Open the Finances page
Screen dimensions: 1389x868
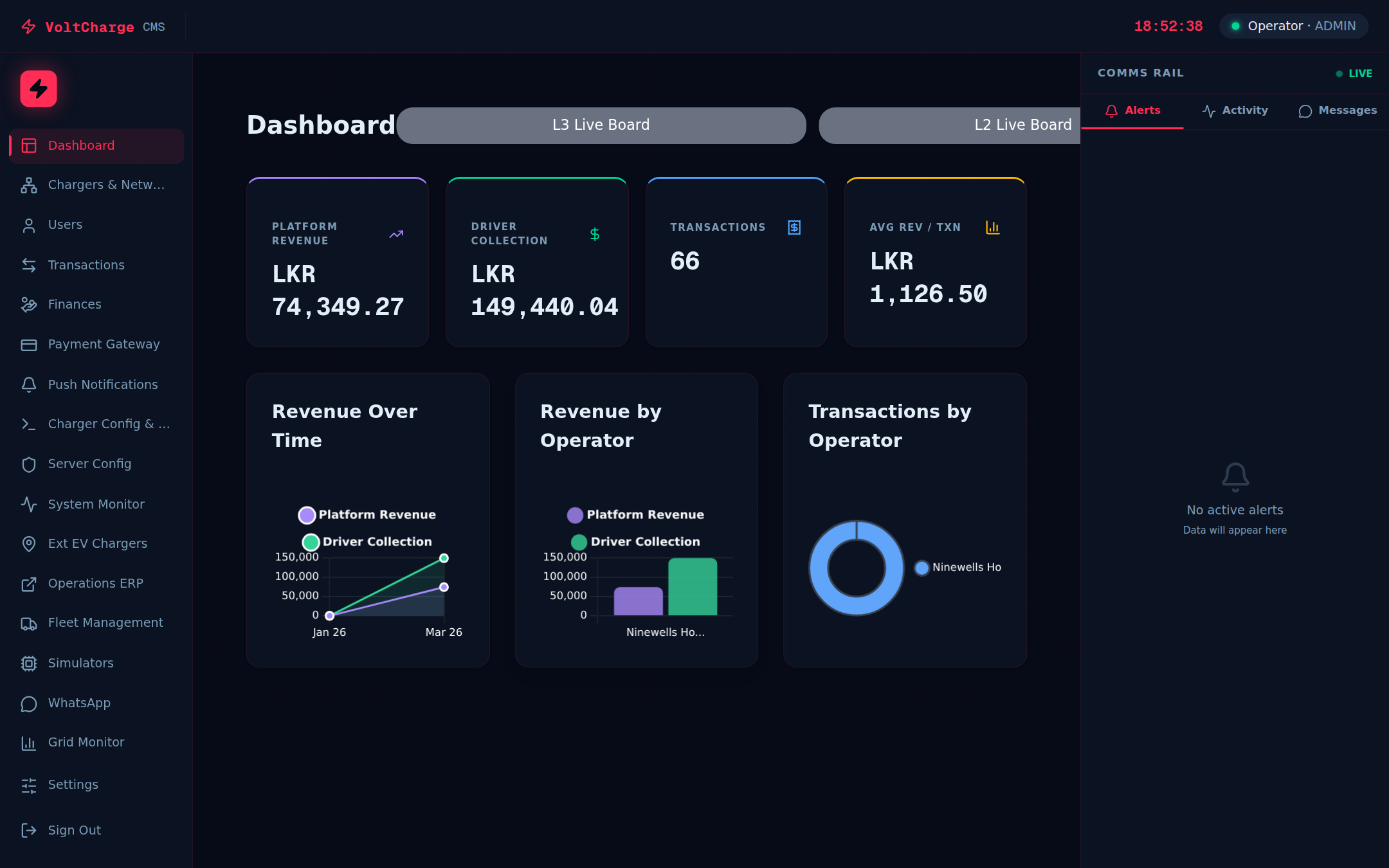(x=75, y=304)
